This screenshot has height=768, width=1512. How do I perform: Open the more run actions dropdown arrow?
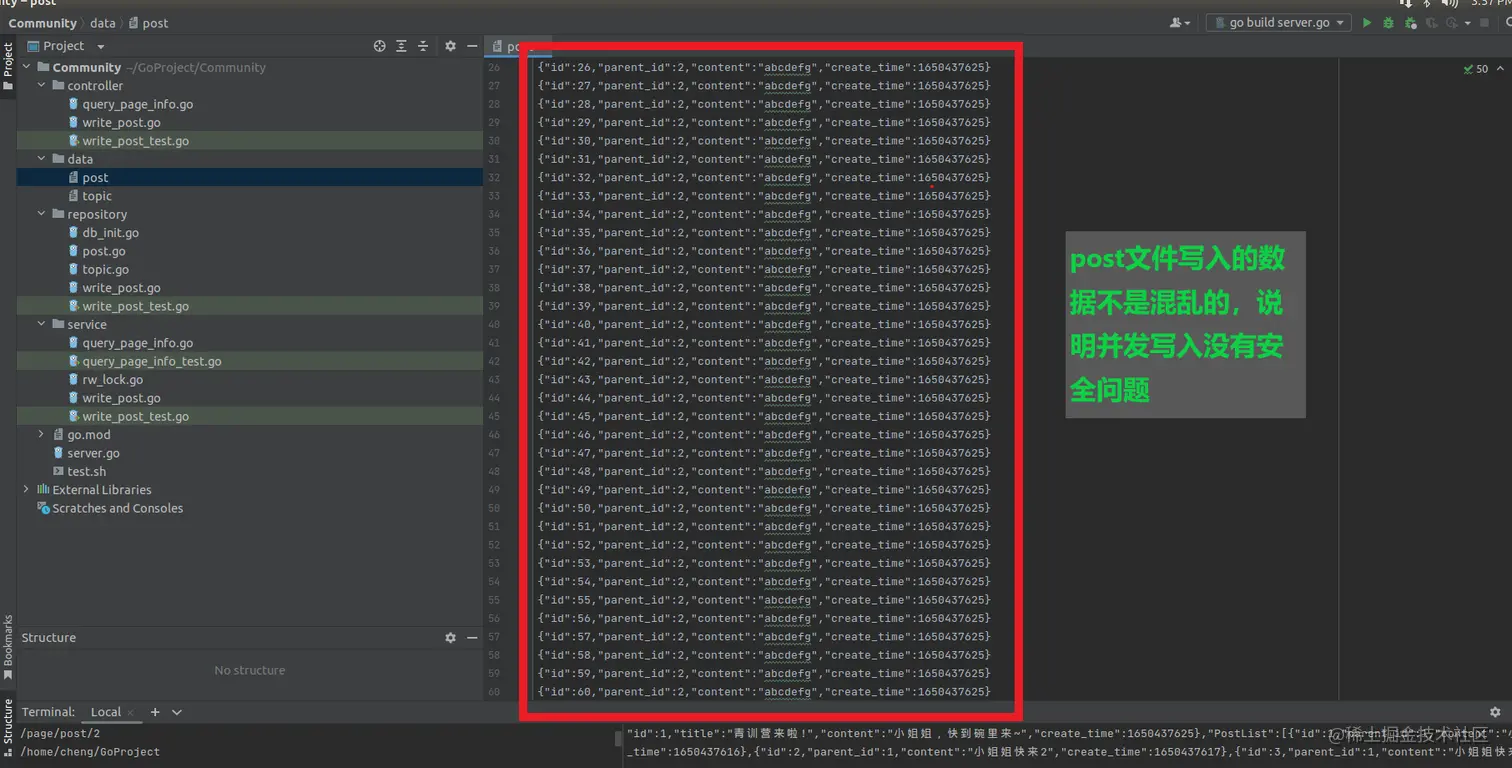[x=1468, y=22]
